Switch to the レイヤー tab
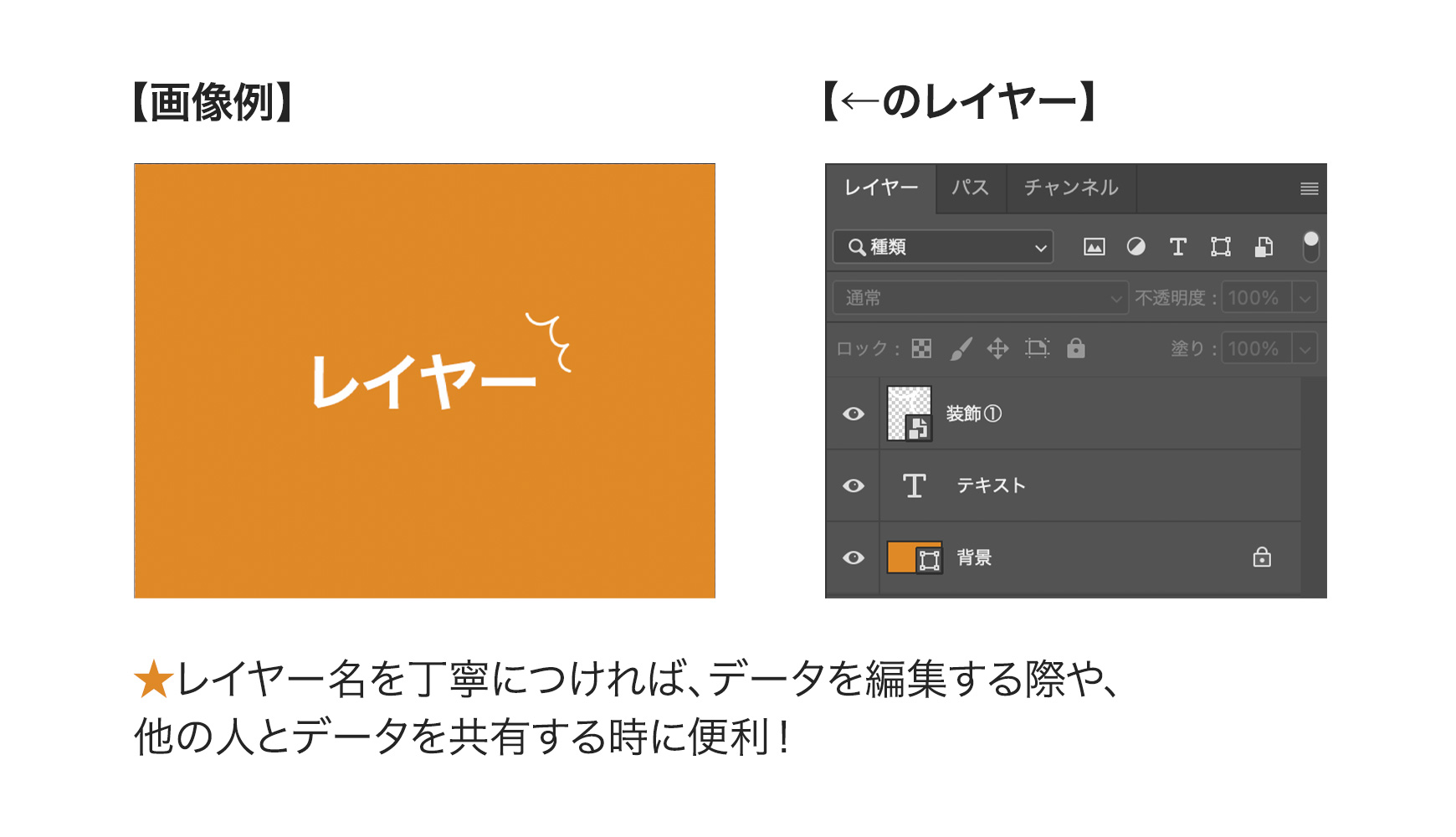This screenshot has width=1456, height=837. (881, 187)
